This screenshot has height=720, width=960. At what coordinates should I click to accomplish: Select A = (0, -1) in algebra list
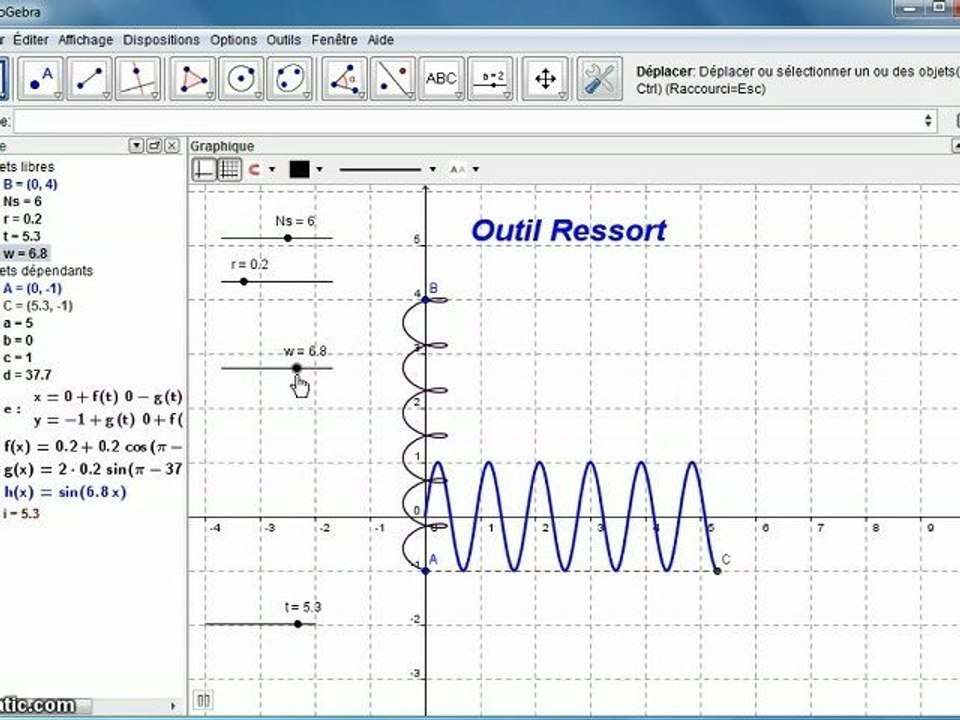tap(32, 288)
